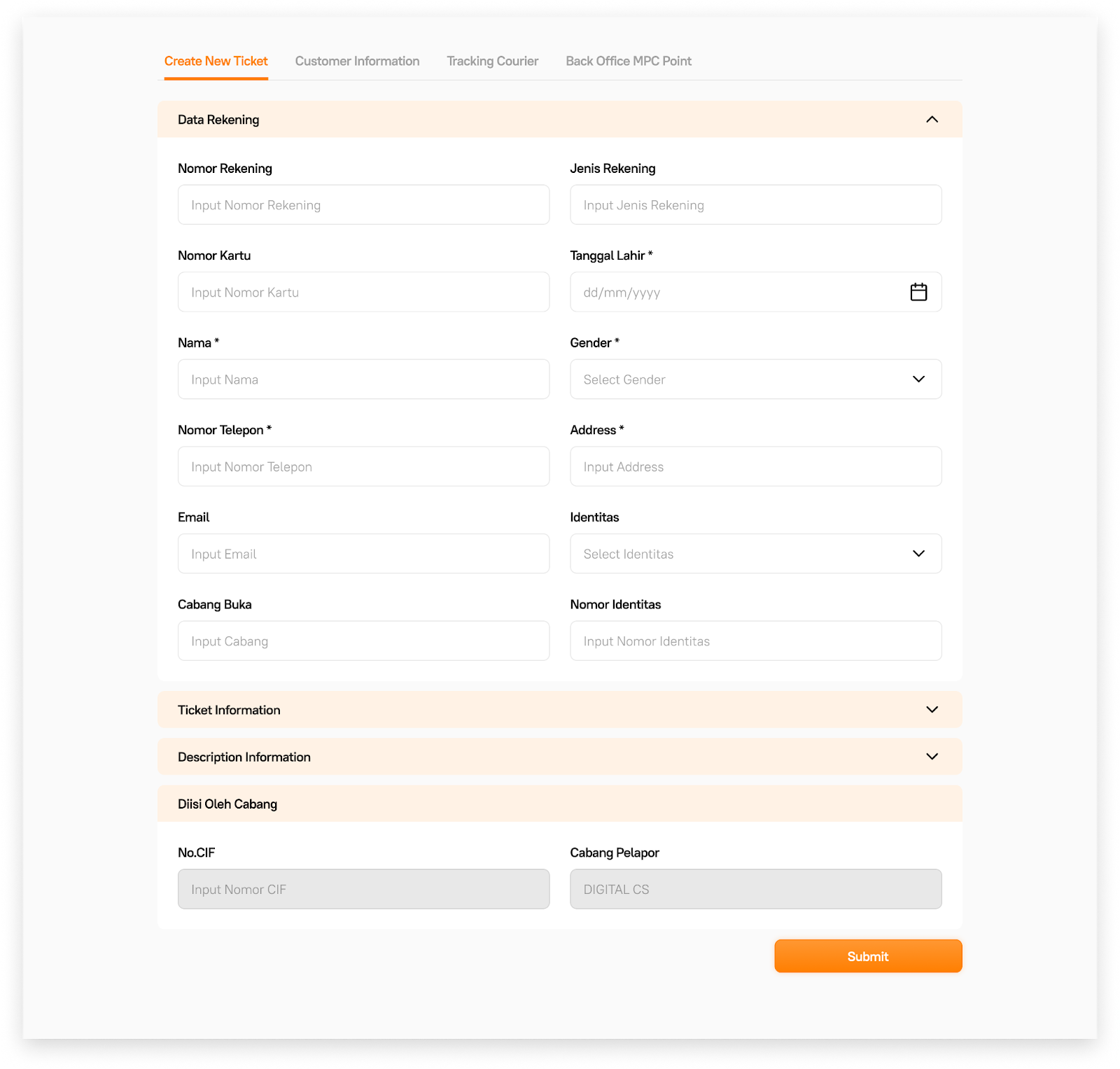Focus the Input Jenis Rekening field
Image resolution: width=1120 pixels, height=1069 pixels.
coord(756,205)
